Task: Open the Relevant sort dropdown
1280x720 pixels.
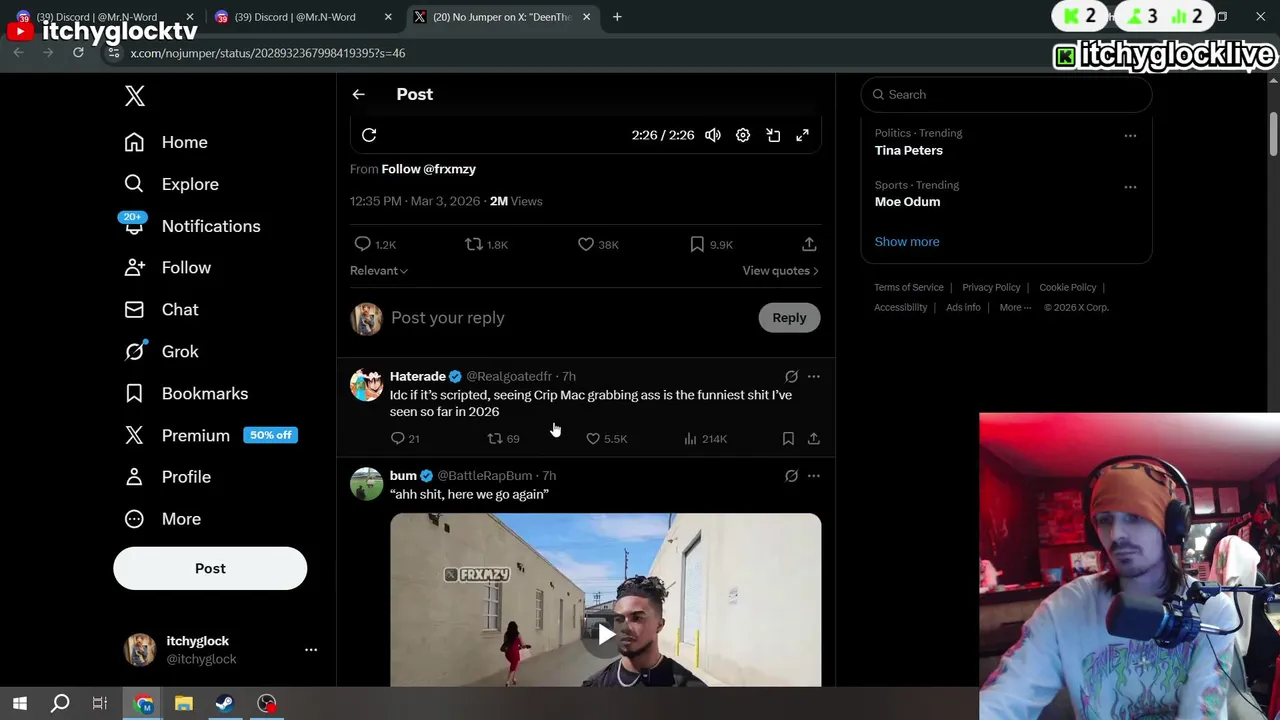Action: [x=379, y=271]
